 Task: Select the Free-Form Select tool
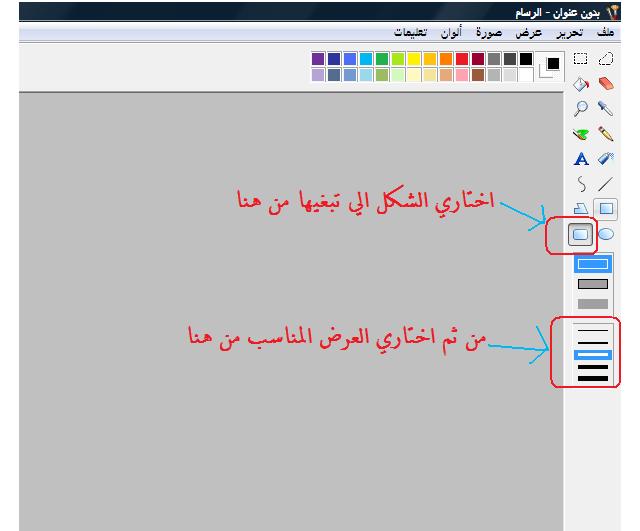point(606,59)
